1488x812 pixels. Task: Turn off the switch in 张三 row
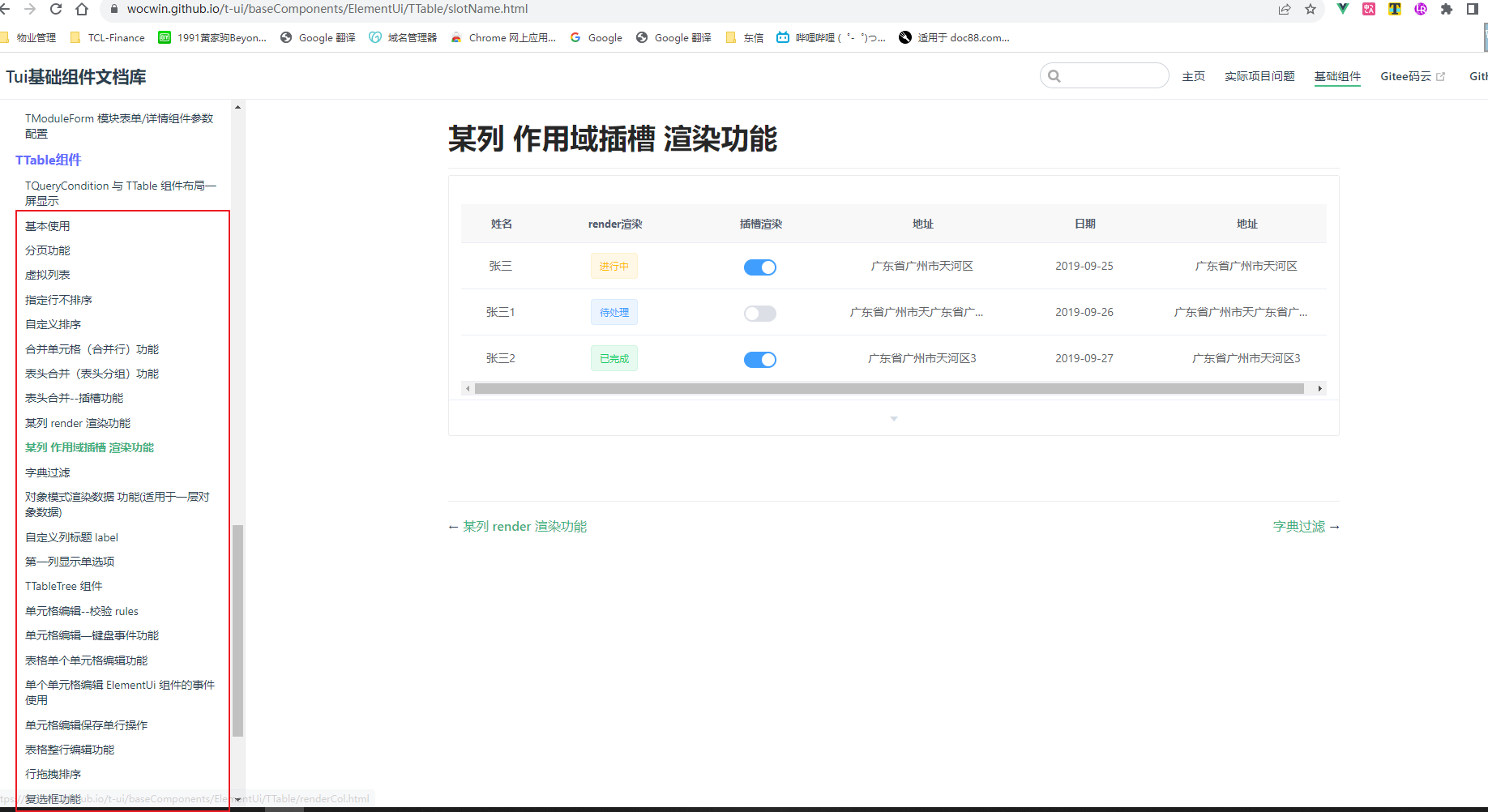(760, 267)
